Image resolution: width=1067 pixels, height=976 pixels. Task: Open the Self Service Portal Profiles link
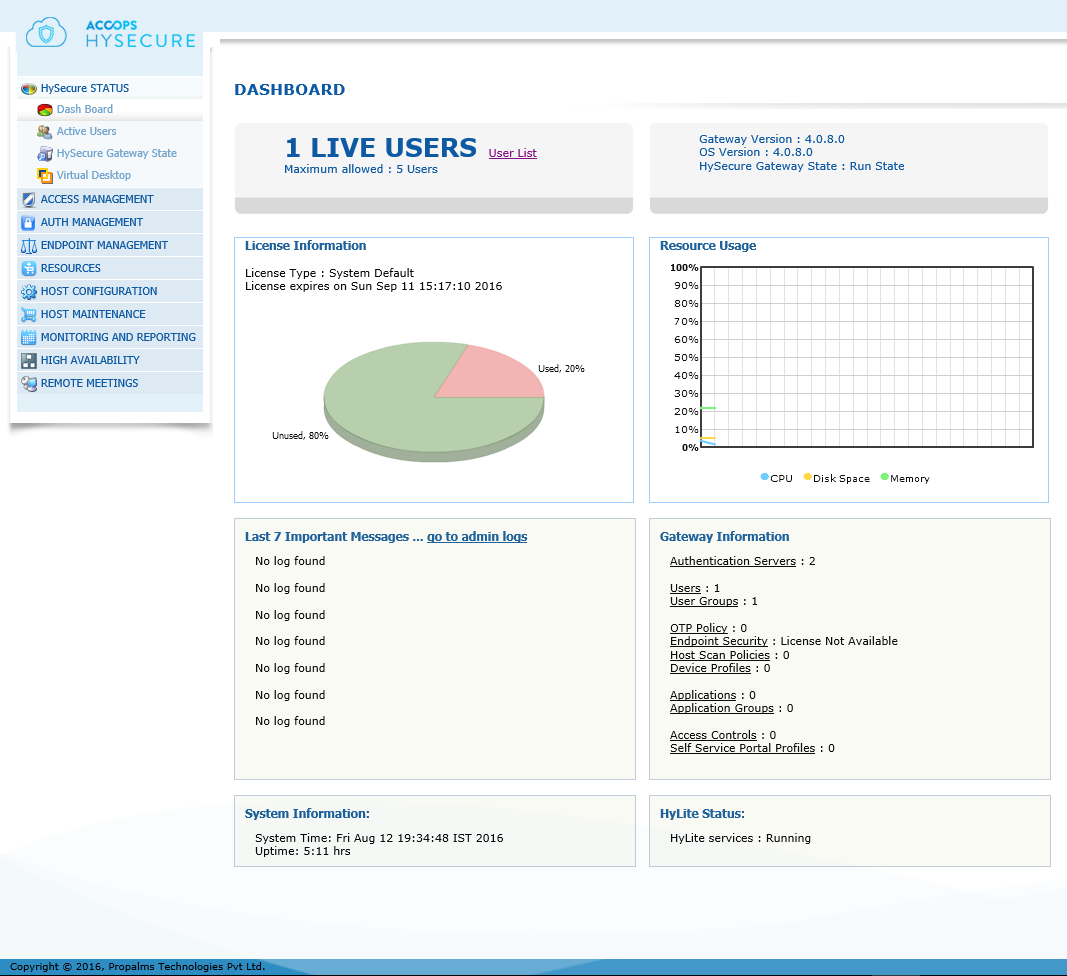tap(742, 749)
